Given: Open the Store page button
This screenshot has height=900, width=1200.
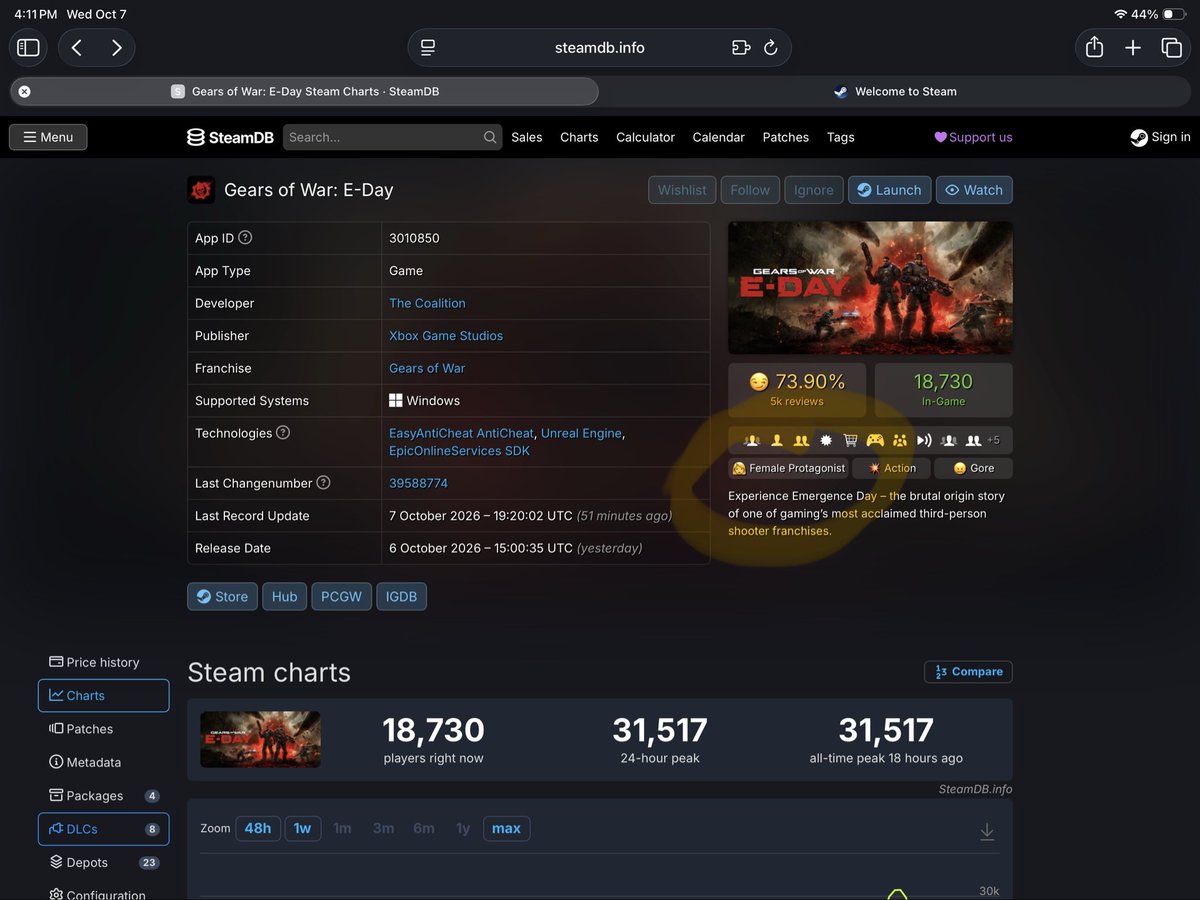Looking at the screenshot, I should tap(222, 597).
